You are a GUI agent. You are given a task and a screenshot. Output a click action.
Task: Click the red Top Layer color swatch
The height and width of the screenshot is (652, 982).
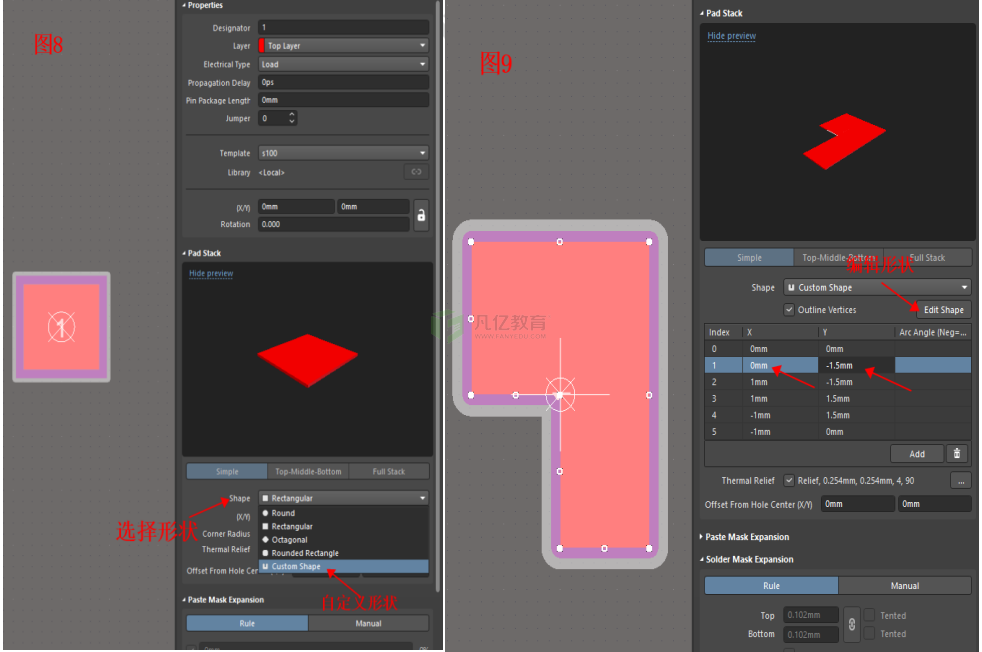tap(262, 46)
